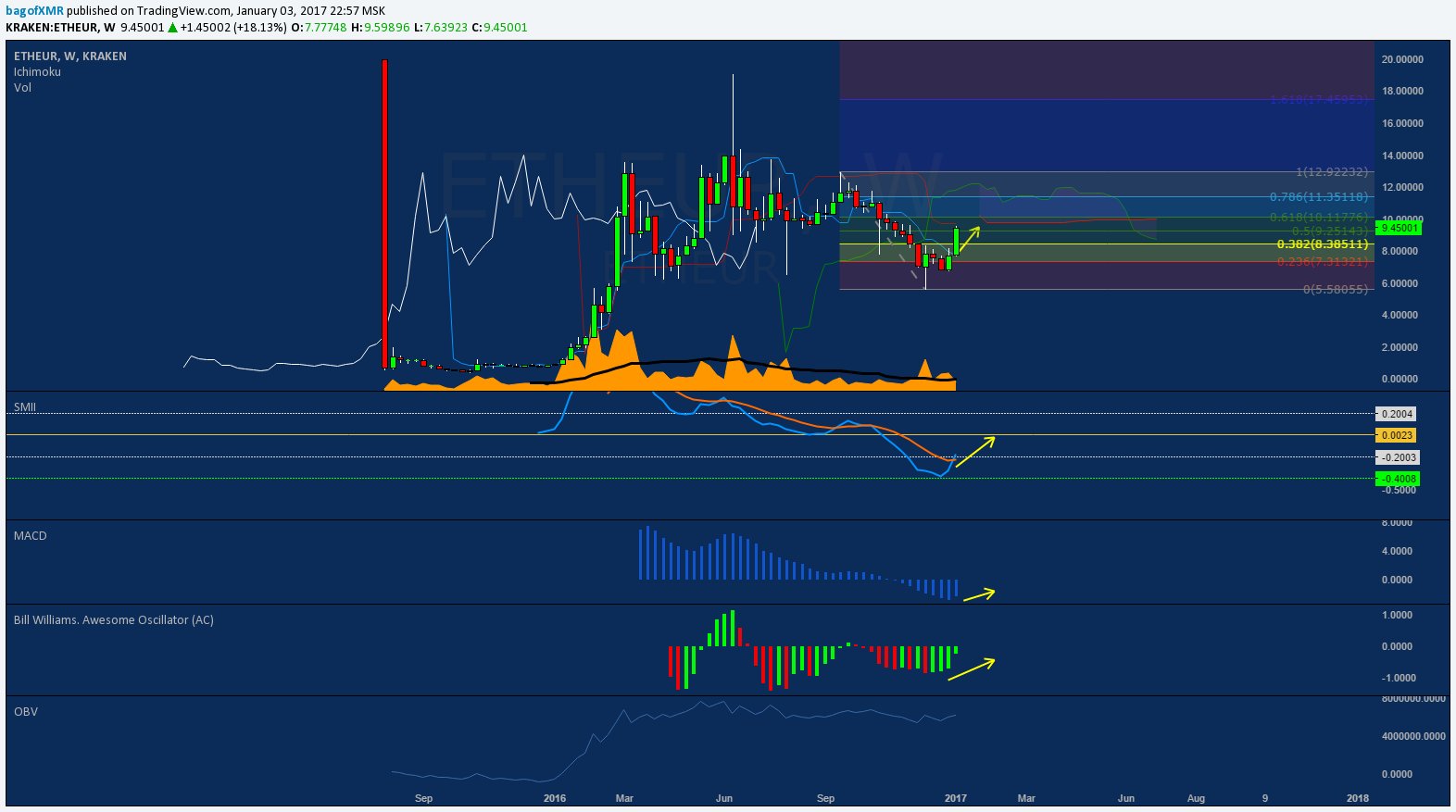Select Fibonacci level 0.236(7.31321)
Image resolution: width=1456 pixels, height=812 pixels.
(1323, 262)
